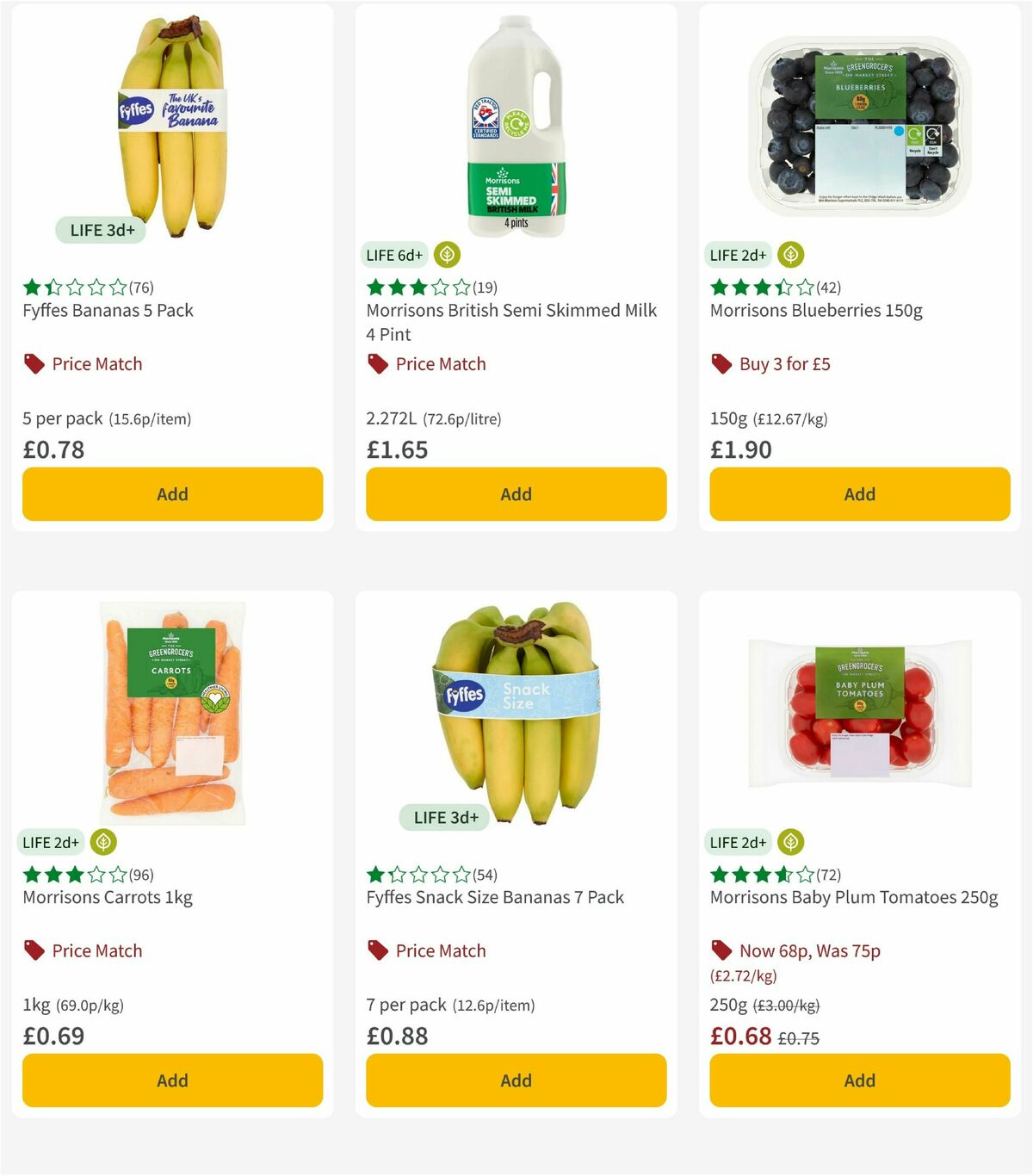Open the Fyffes Snack Size Bananas product page

494,897
